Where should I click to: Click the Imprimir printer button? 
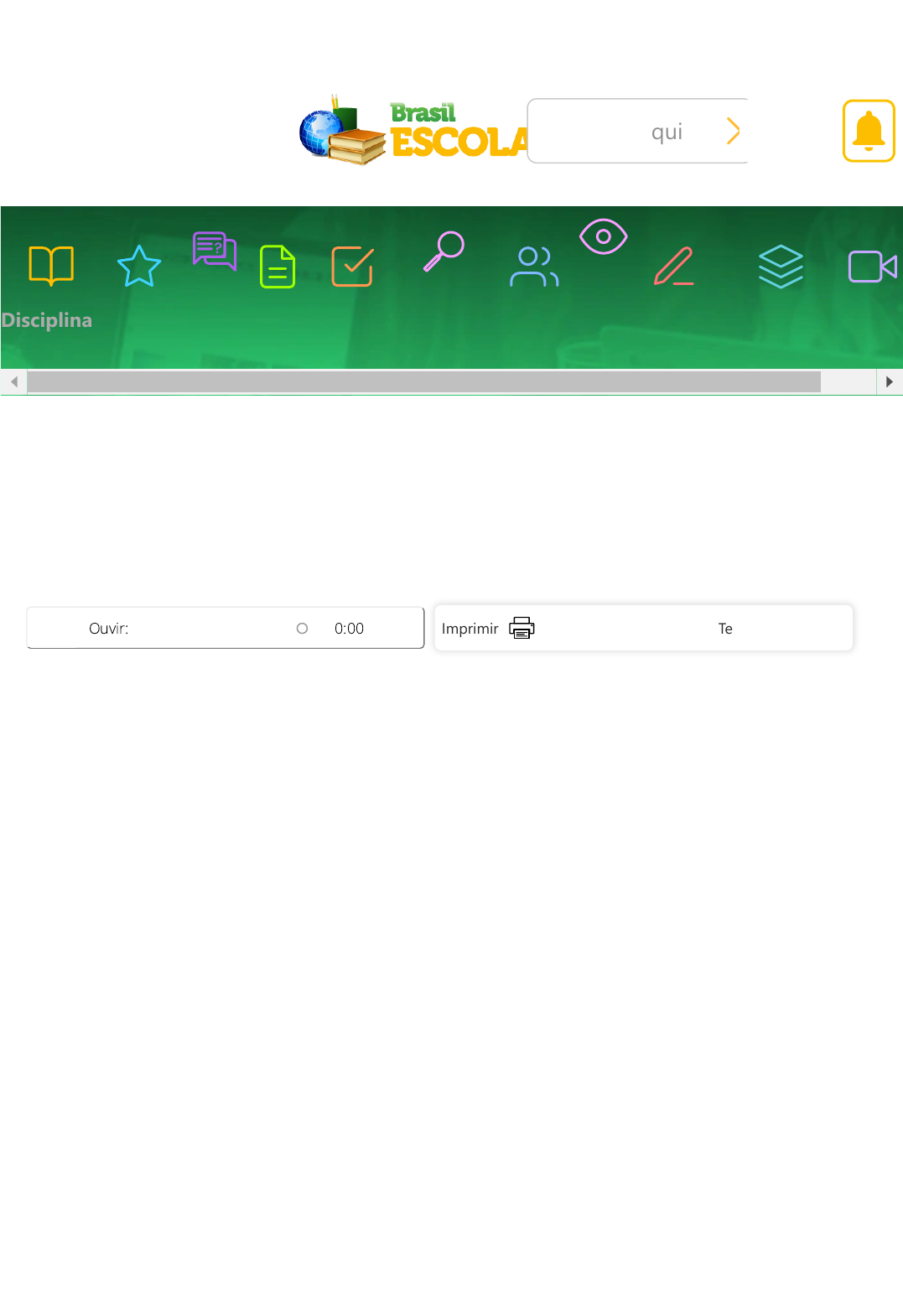coord(488,629)
